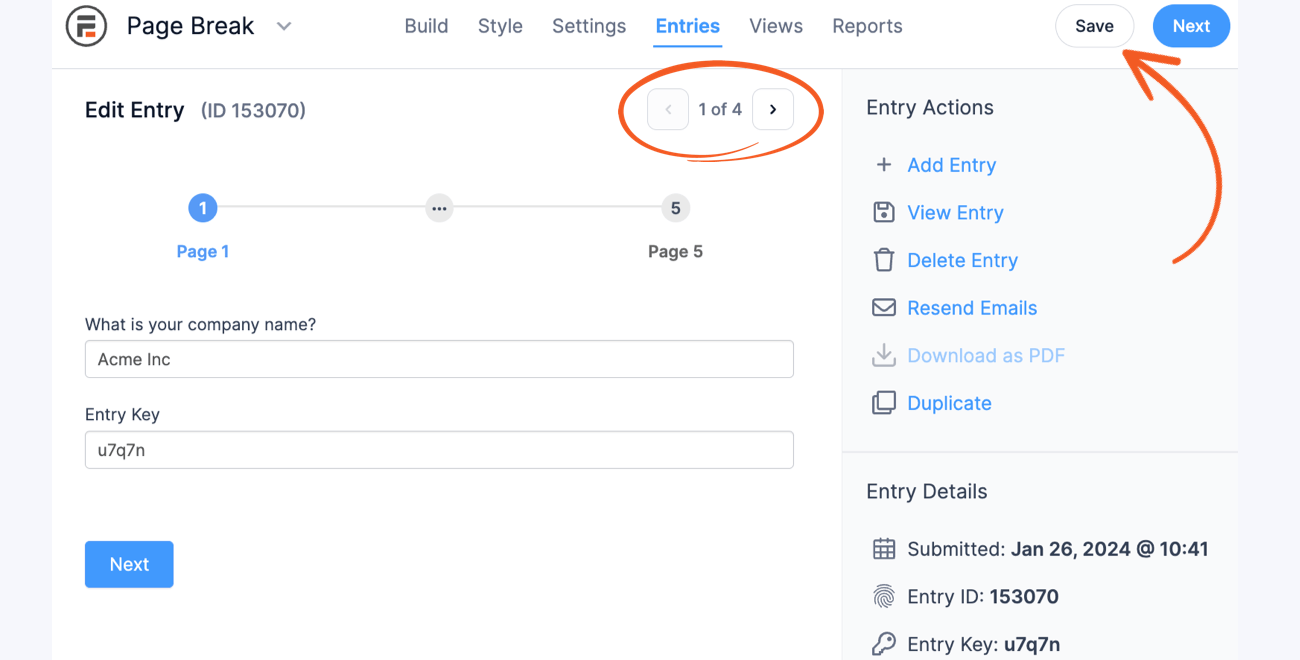Click the Save button
The height and width of the screenshot is (660, 1300).
1094,26
